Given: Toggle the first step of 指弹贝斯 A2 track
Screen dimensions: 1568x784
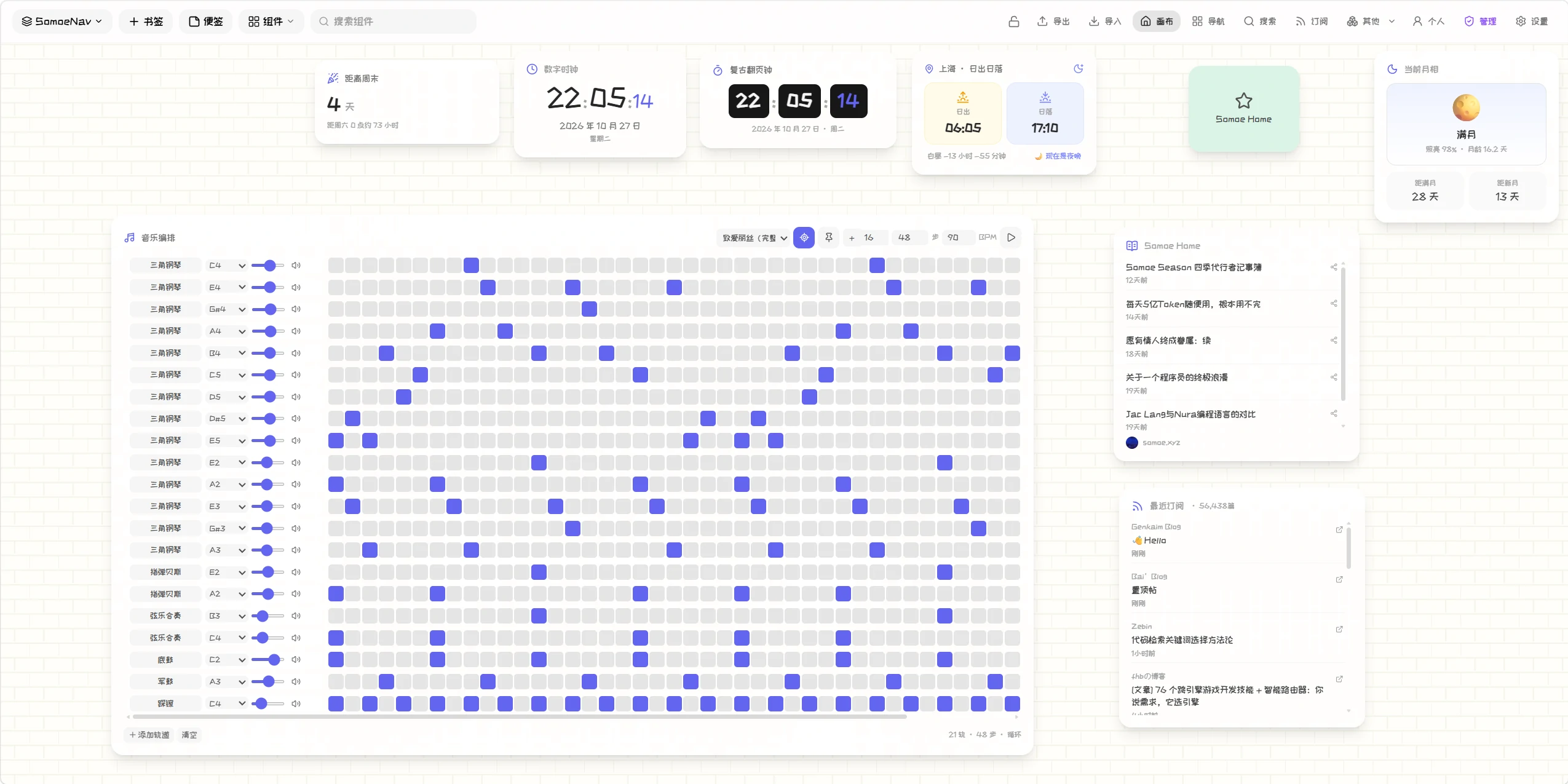Looking at the screenshot, I should pyautogui.click(x=336, y=594).
